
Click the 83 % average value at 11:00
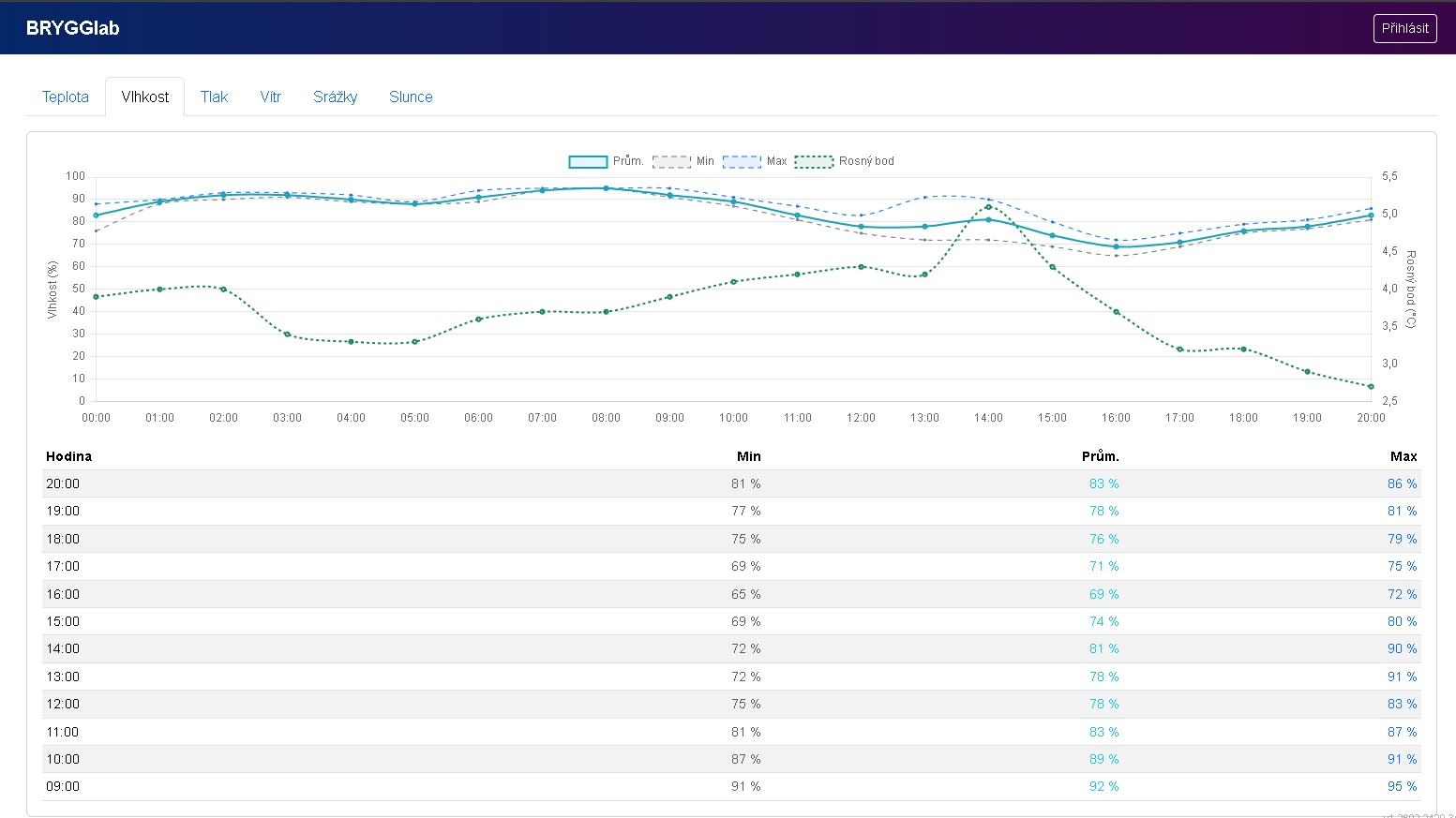[1104, 732]
